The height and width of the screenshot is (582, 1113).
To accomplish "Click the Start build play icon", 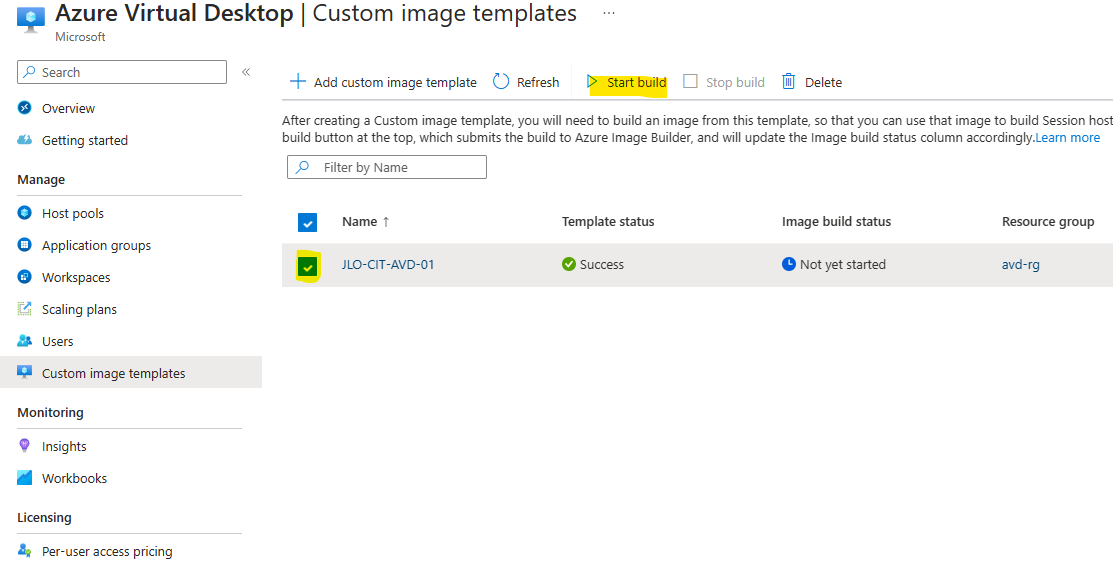I will click(x=592, y=82).
